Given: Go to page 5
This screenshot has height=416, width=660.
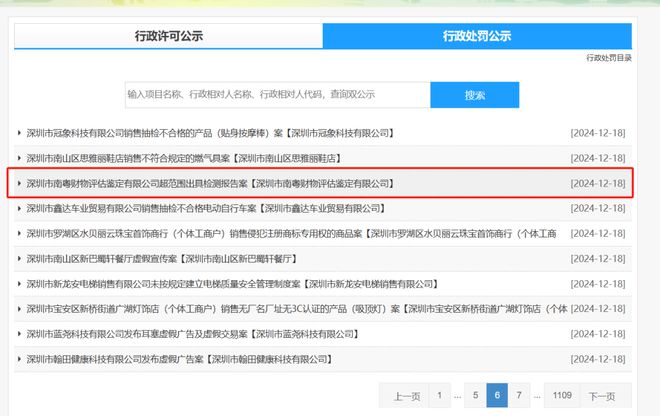Looking at the screenshot, I should [x=475, y=395].
